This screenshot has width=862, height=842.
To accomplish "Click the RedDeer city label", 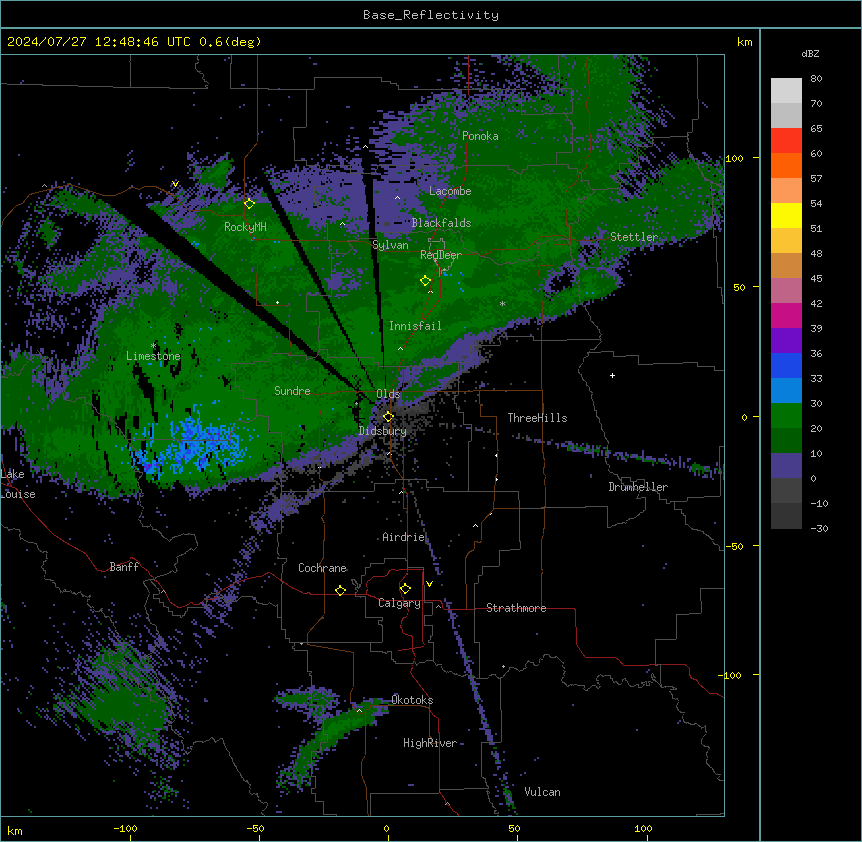I will point(441,255).
